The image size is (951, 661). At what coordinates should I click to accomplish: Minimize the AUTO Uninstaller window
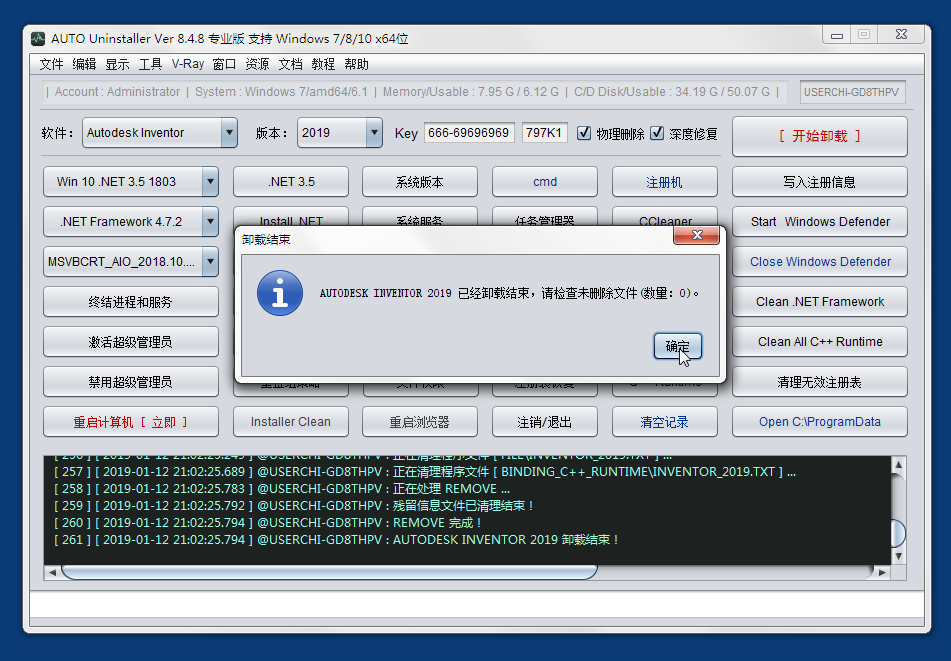[x=837, y=35]
